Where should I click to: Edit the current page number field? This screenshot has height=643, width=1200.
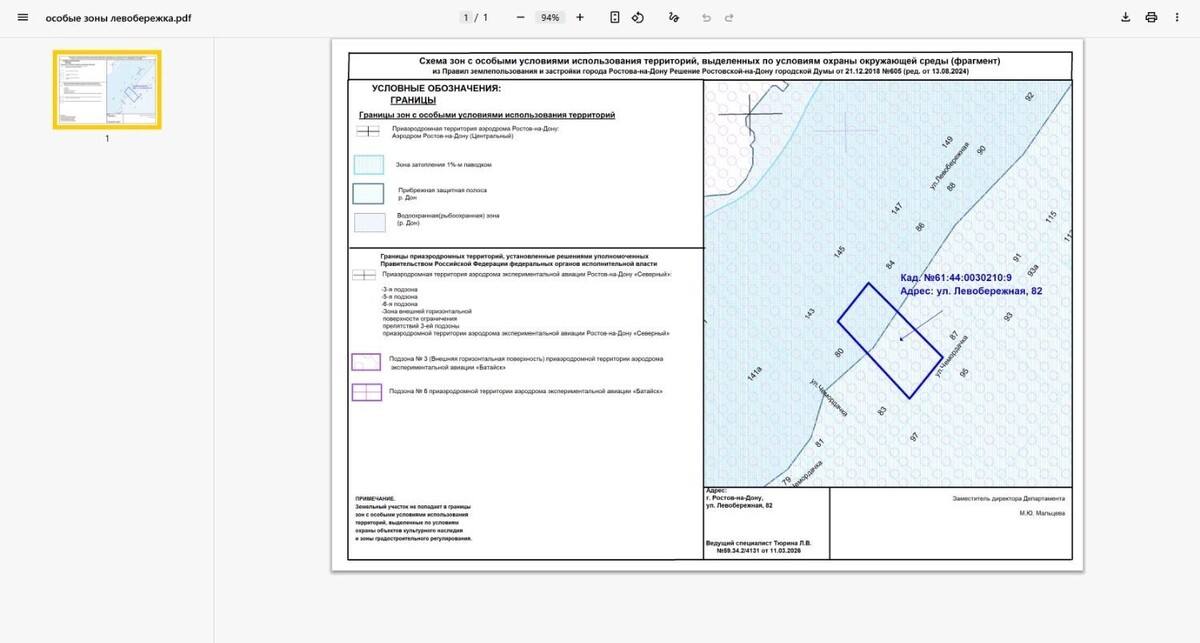465,18
